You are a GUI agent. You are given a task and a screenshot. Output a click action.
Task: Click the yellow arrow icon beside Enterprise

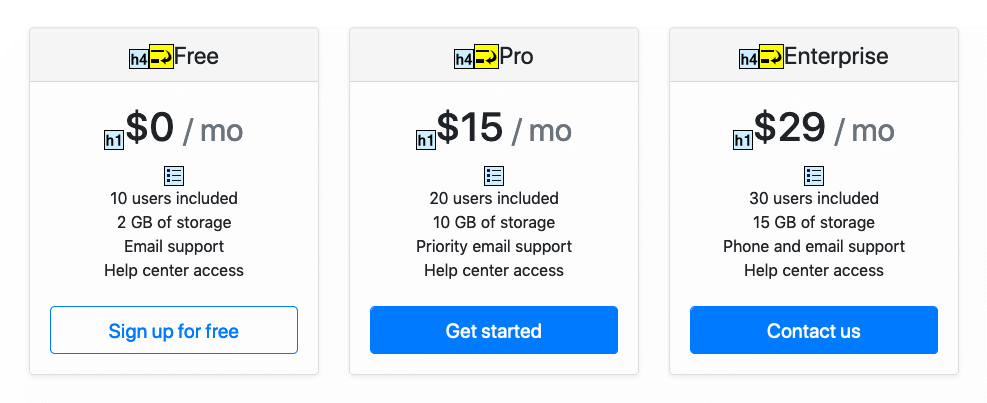tap(771, 57)
